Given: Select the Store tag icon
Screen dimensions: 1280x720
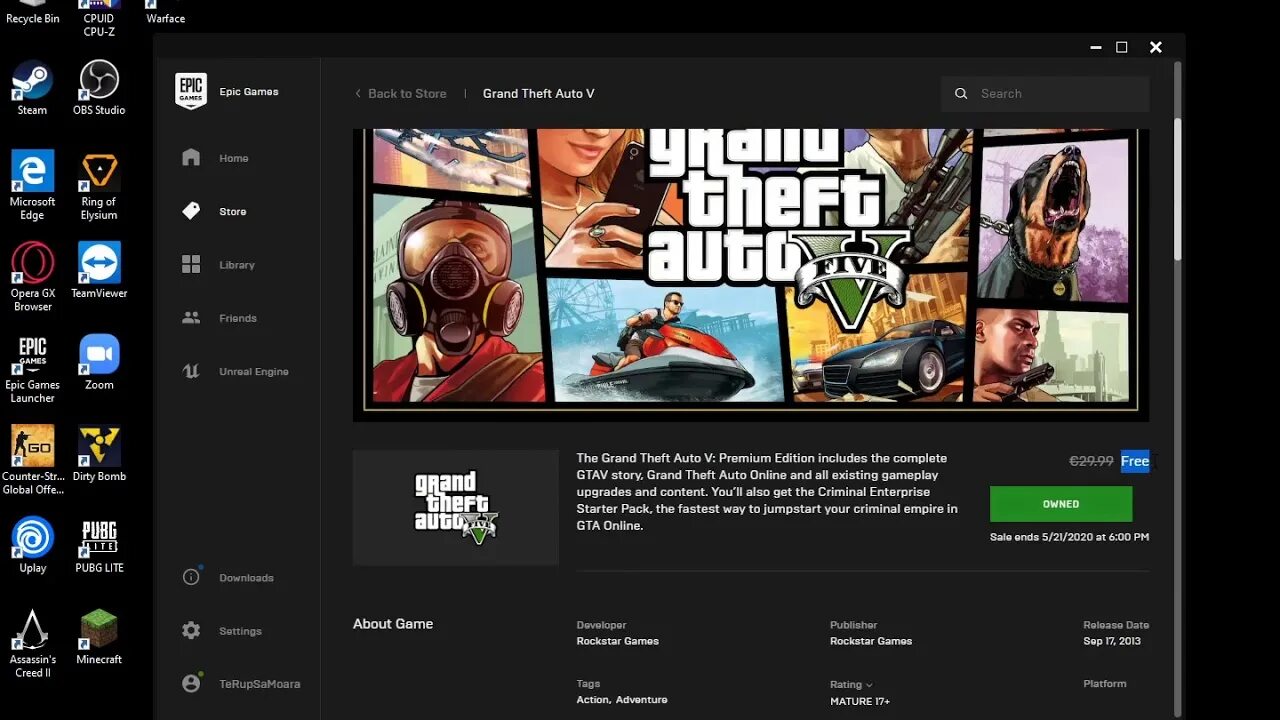Looking at the screenshot, I should pyautogui.click(x=191, y=211).
